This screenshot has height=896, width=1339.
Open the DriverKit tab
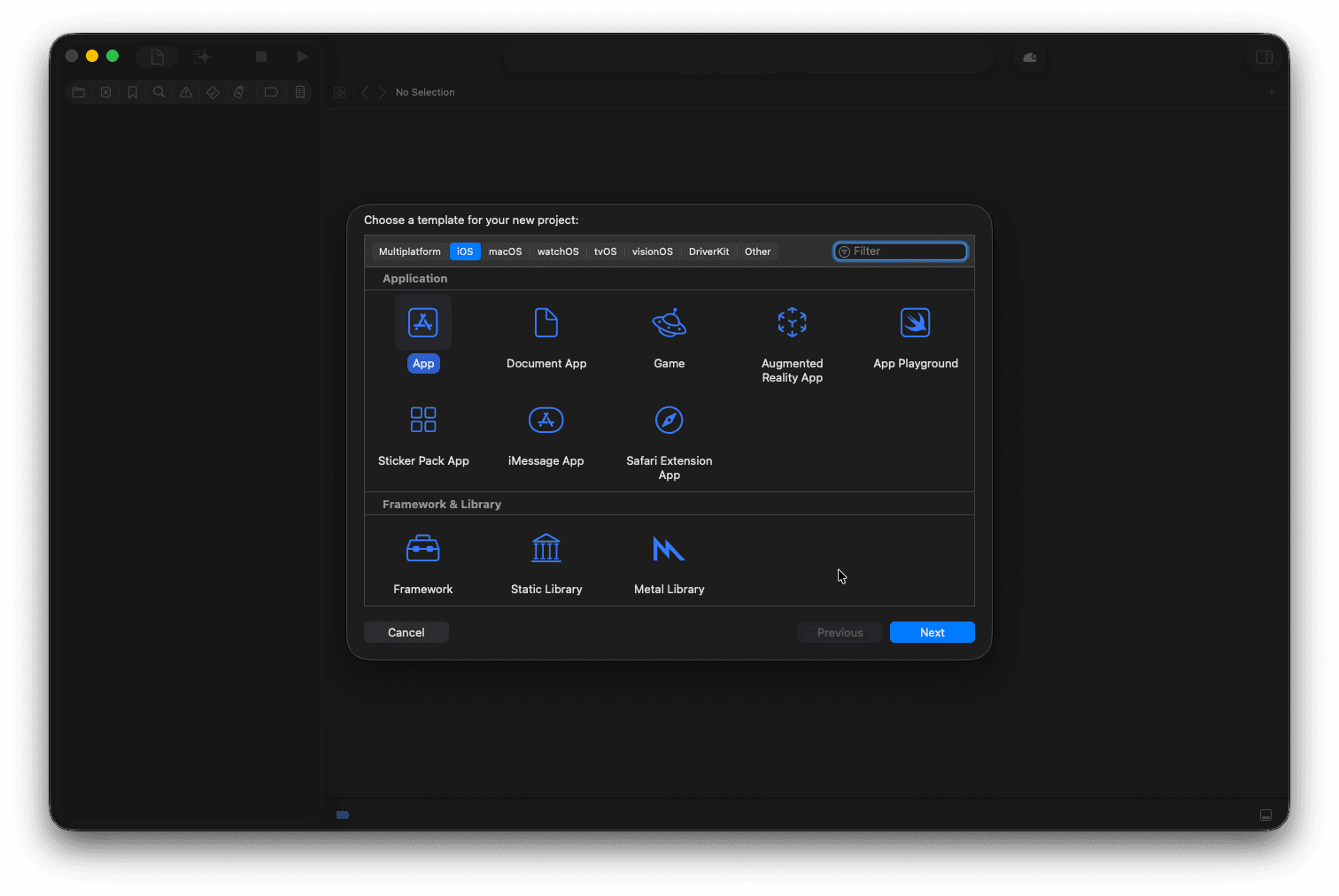tap(708, 251)
